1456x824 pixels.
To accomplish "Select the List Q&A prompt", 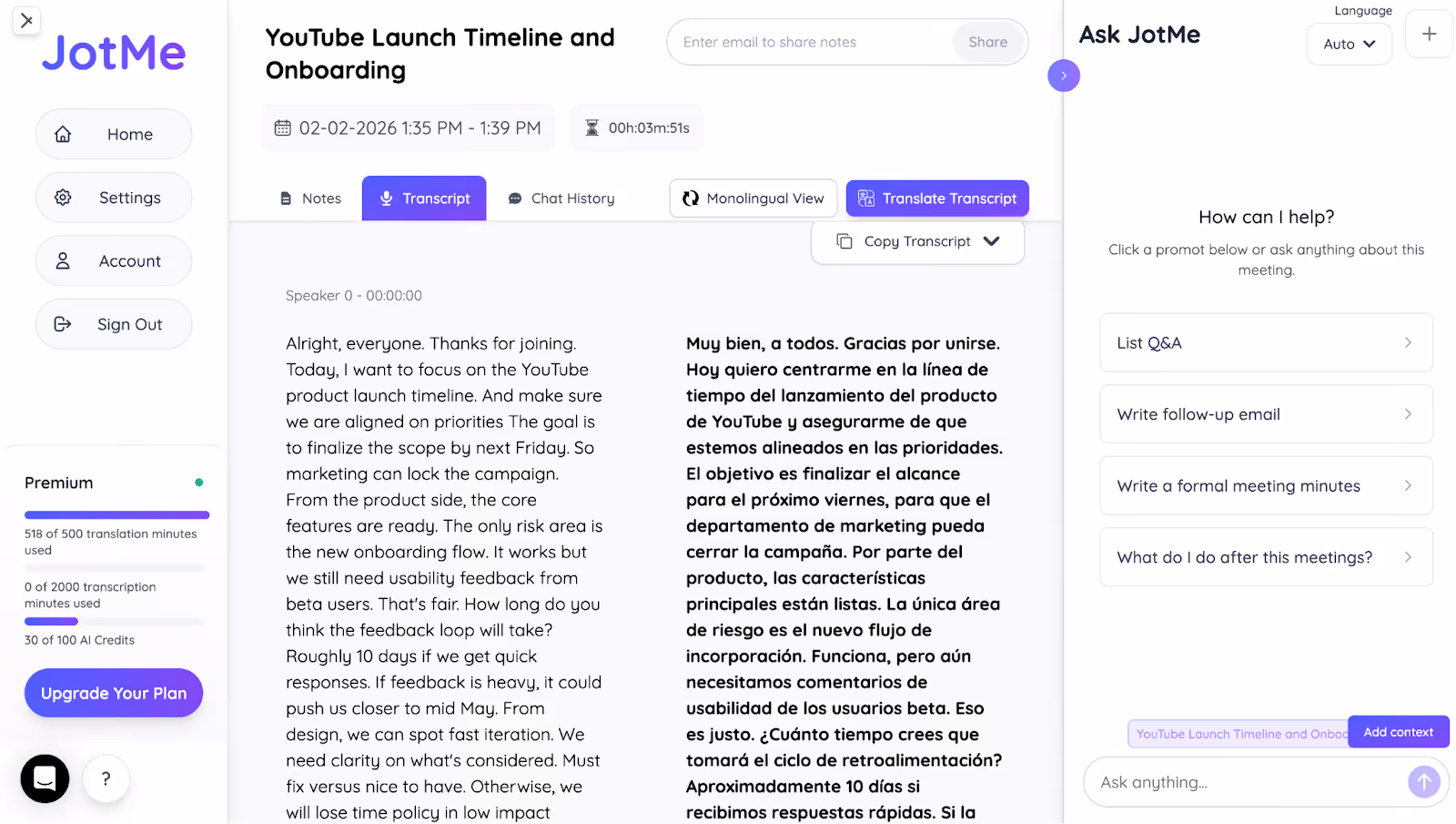I will pos(1266,342).
